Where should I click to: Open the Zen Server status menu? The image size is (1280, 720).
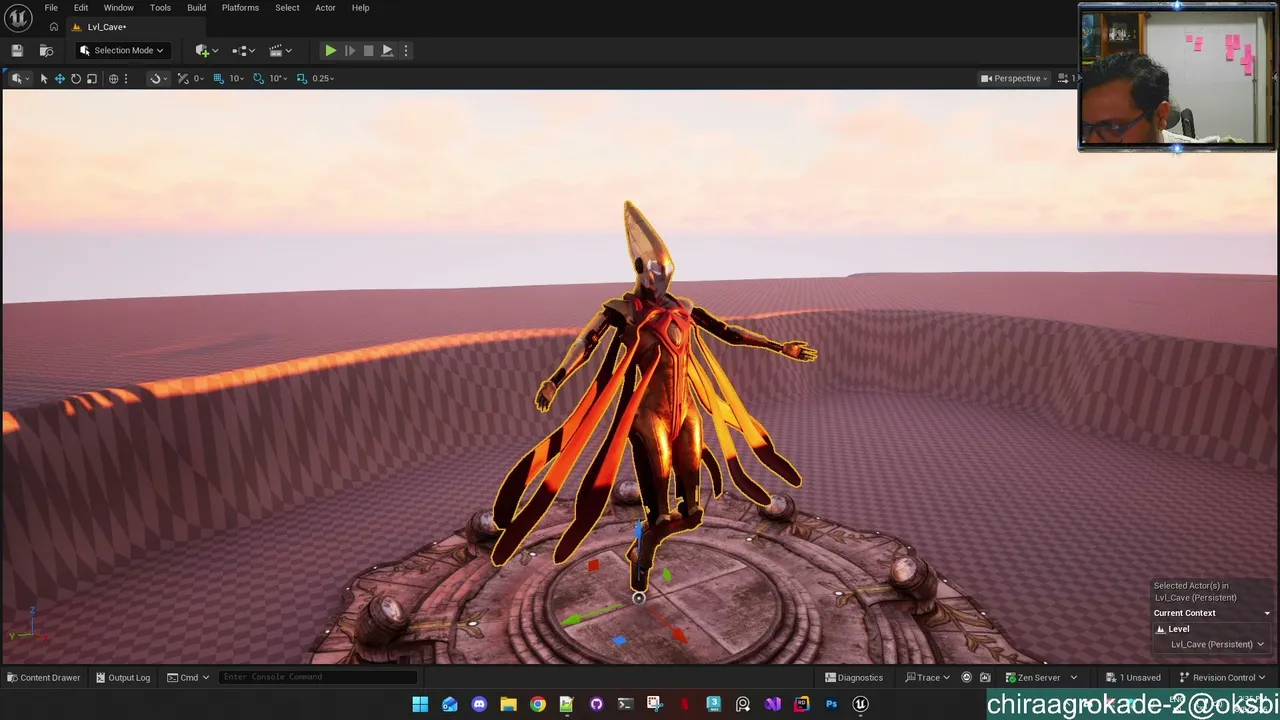(x=1041, y=677)
